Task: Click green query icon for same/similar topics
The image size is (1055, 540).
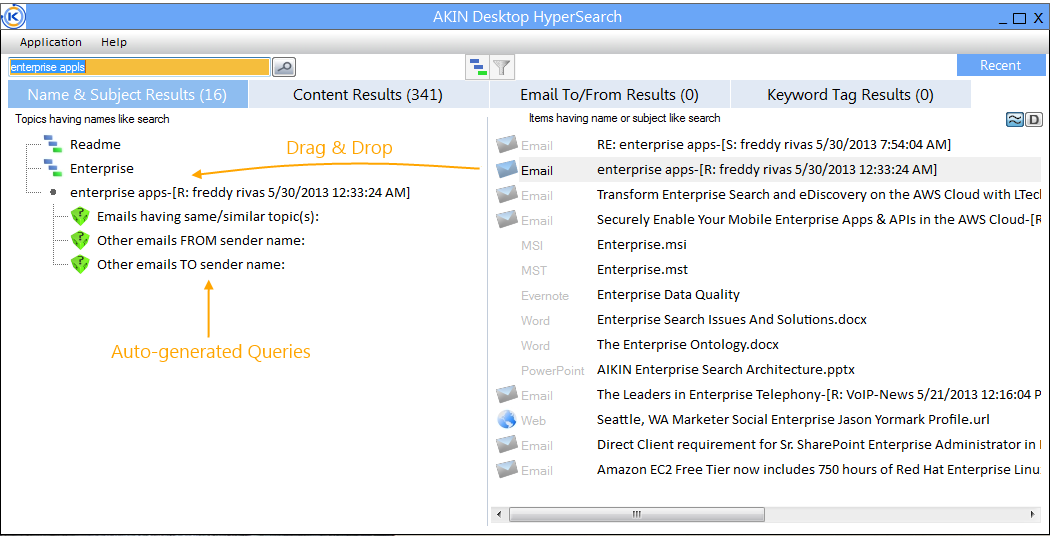Action: click(80, 216)
